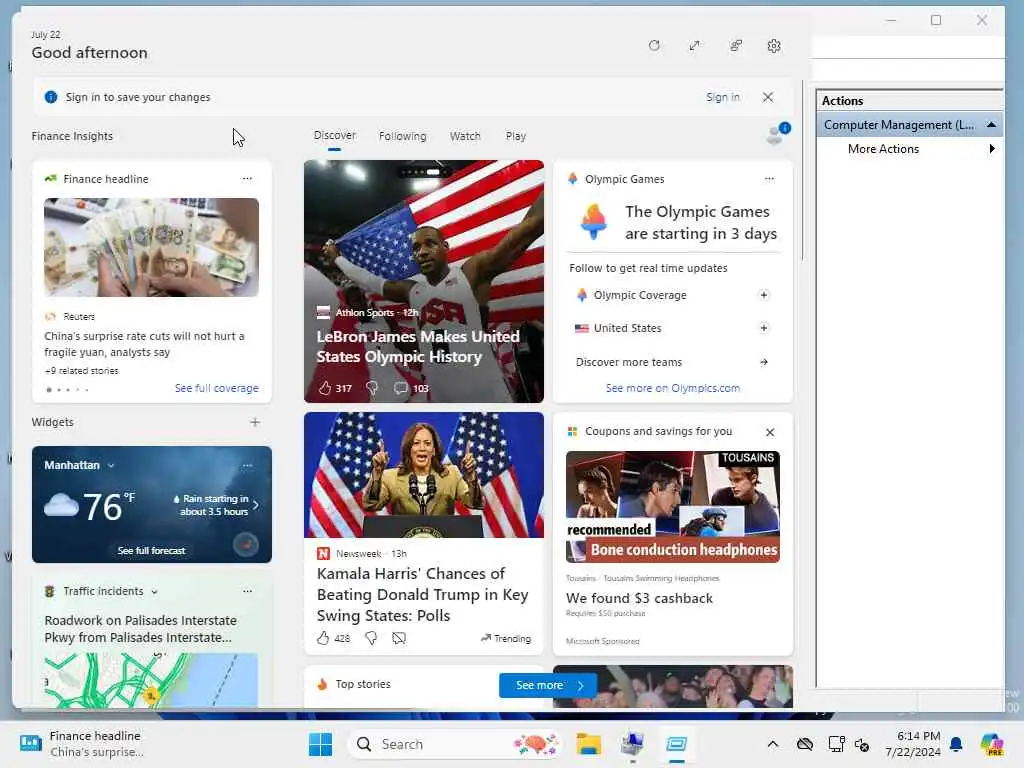Add a widget with plus button
This screenshot has height=768, width=1024.
(x=255, y=422)
